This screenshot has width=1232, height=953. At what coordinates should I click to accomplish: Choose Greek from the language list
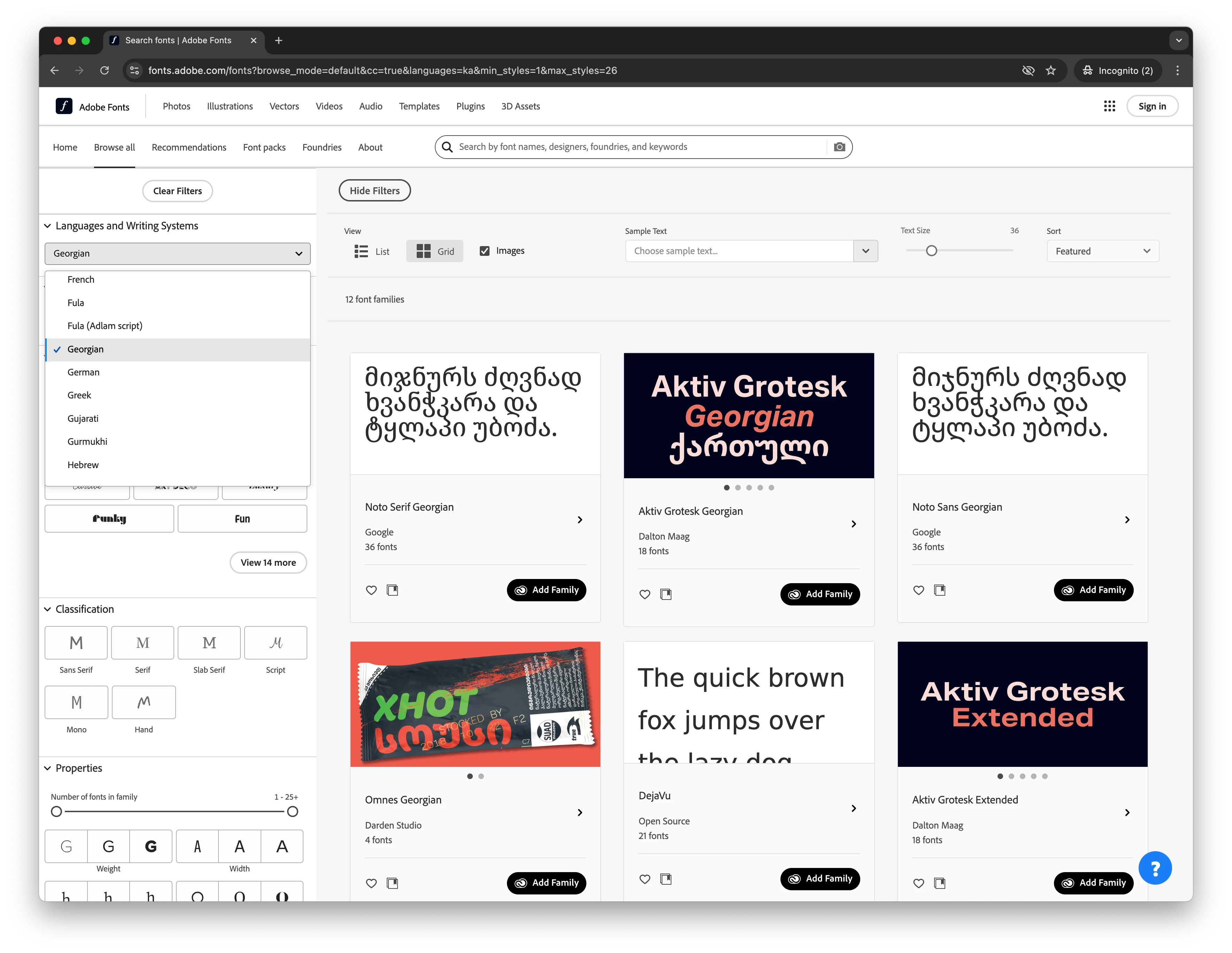[79, 395]
